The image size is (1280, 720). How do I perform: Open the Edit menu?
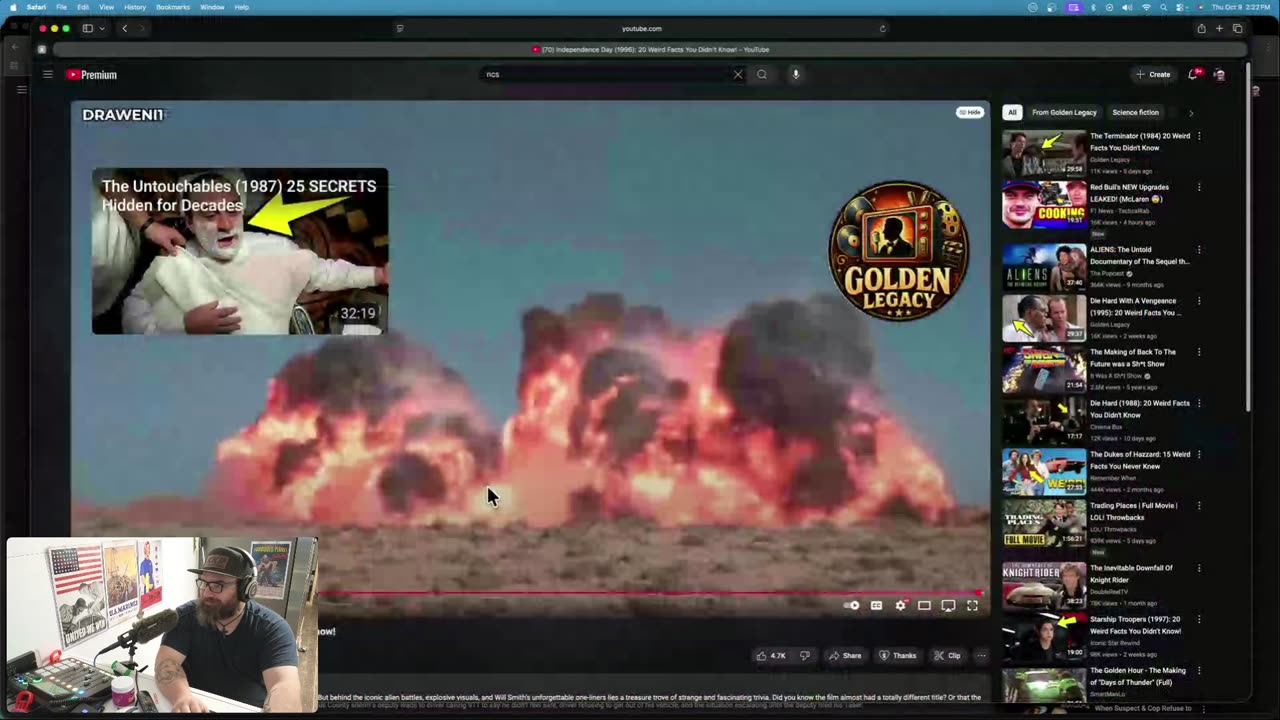83,7
